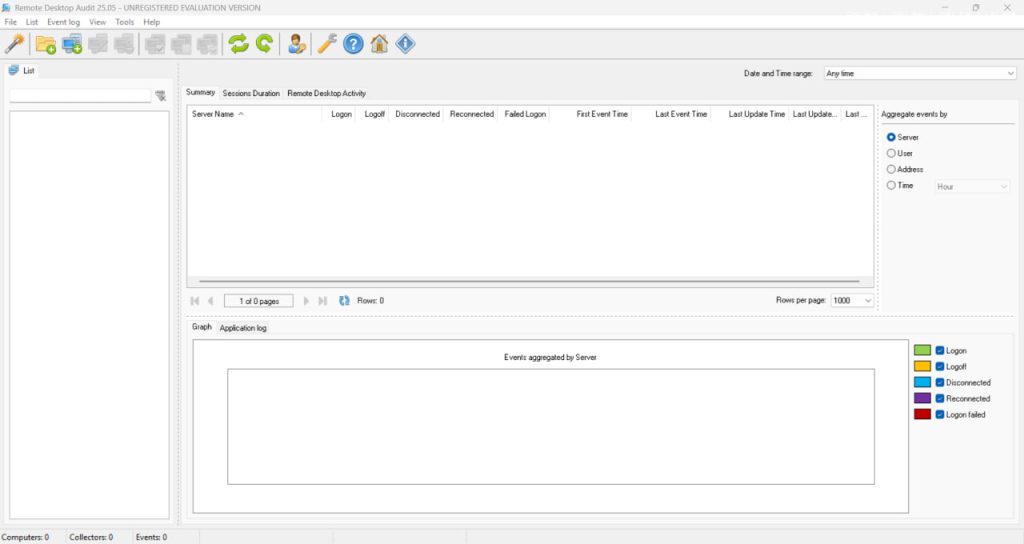This screenshot has height=544, width=1024.
Task: Open the File menu
Action: 10,22
